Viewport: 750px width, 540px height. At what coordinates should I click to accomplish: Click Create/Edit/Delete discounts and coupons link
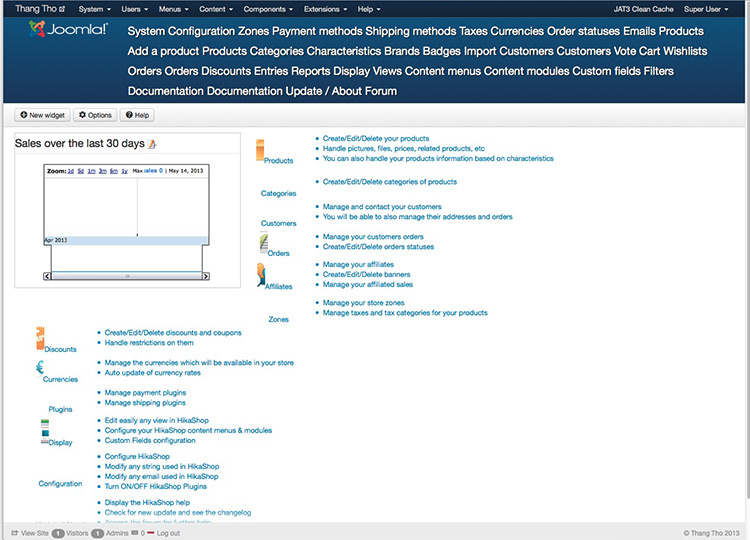coord(173,332)
